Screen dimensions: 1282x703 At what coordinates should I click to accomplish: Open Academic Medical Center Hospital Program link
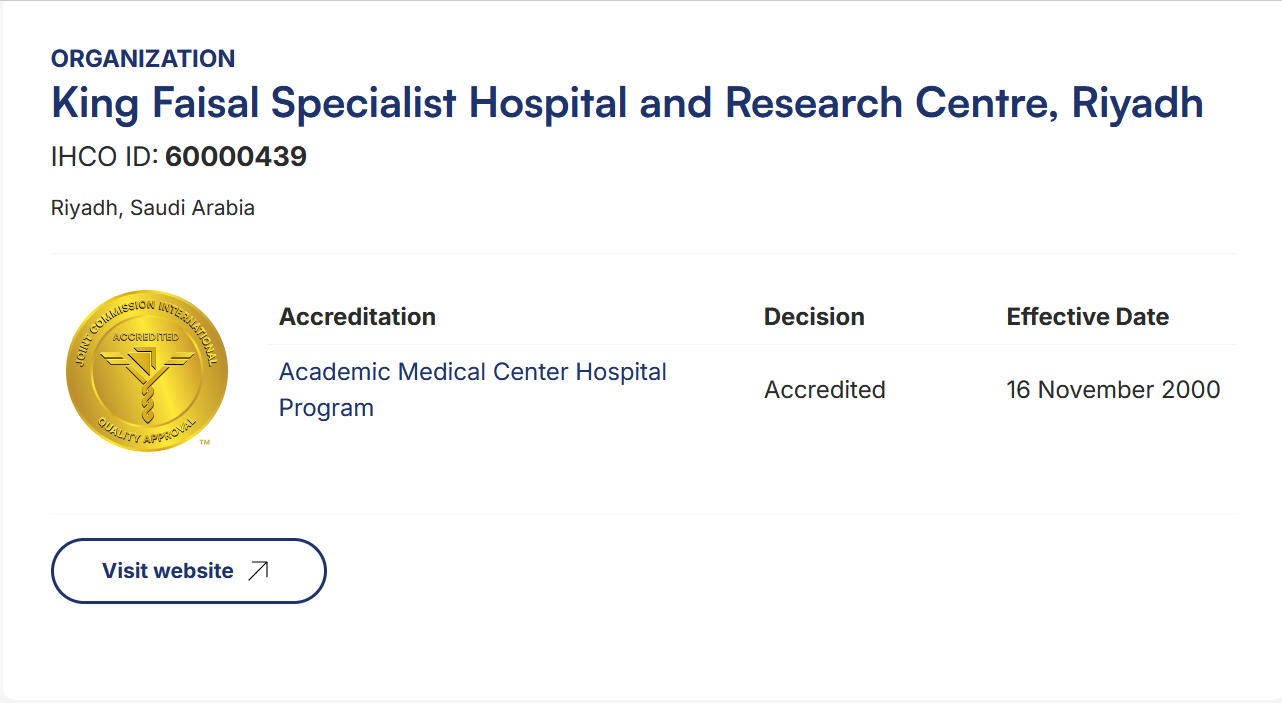point(473,390)
